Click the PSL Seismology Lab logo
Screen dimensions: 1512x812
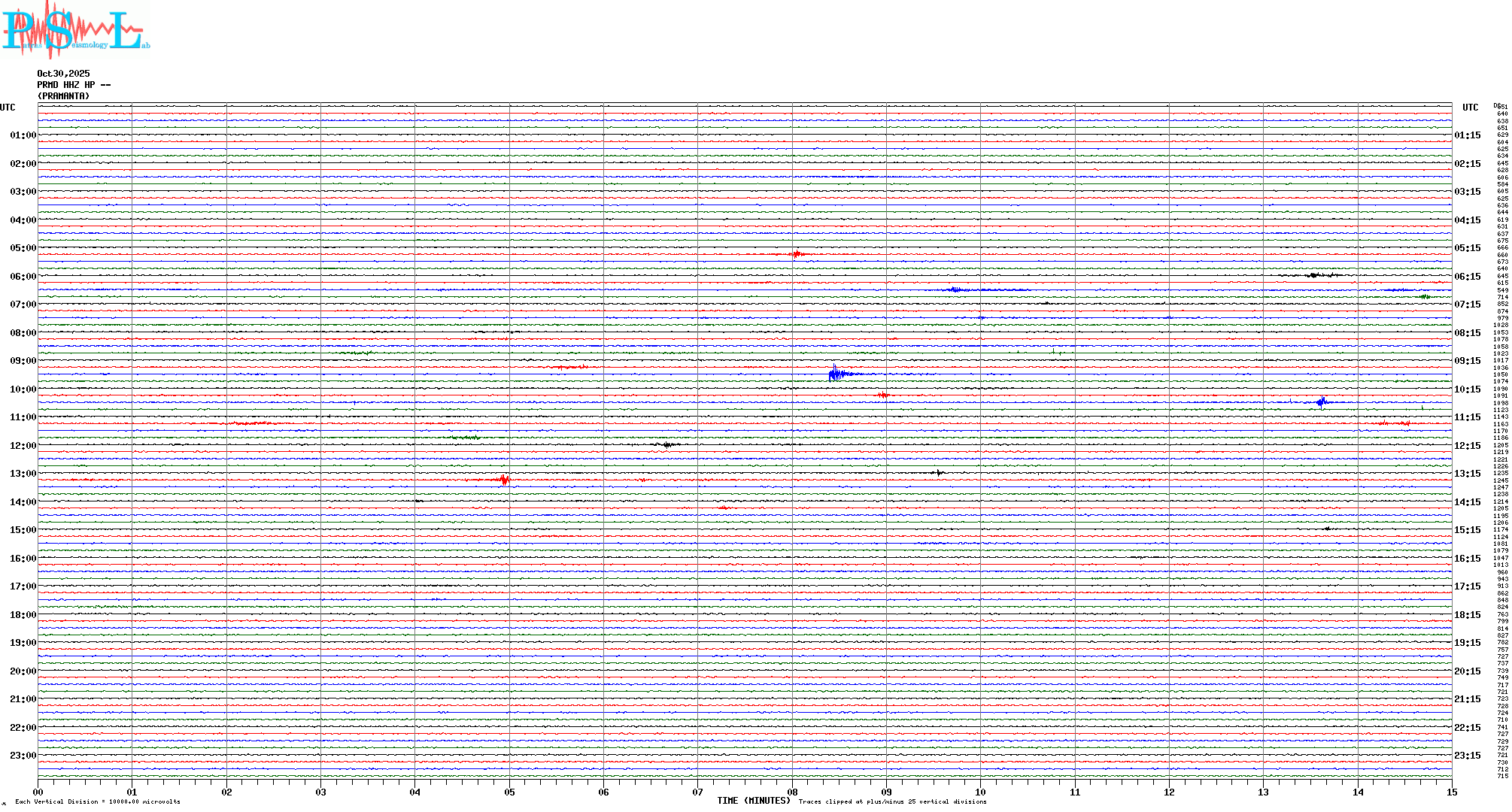[75, 30]
